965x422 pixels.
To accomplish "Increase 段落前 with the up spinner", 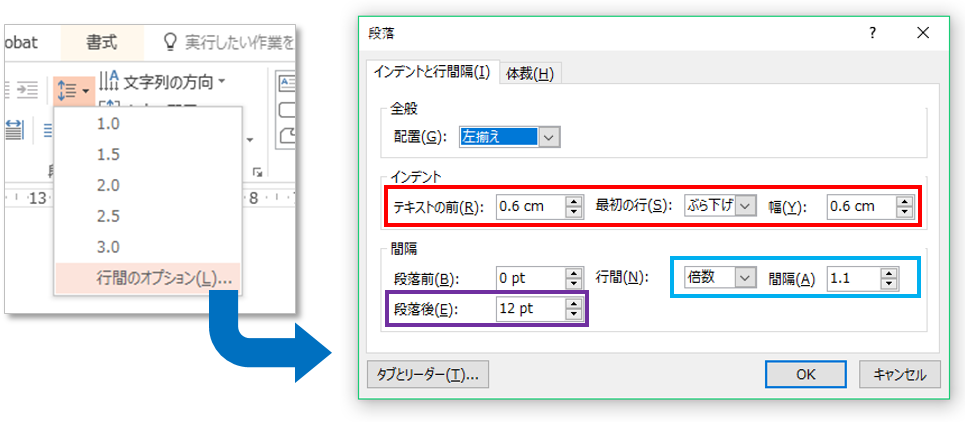I will coord(574,273).
